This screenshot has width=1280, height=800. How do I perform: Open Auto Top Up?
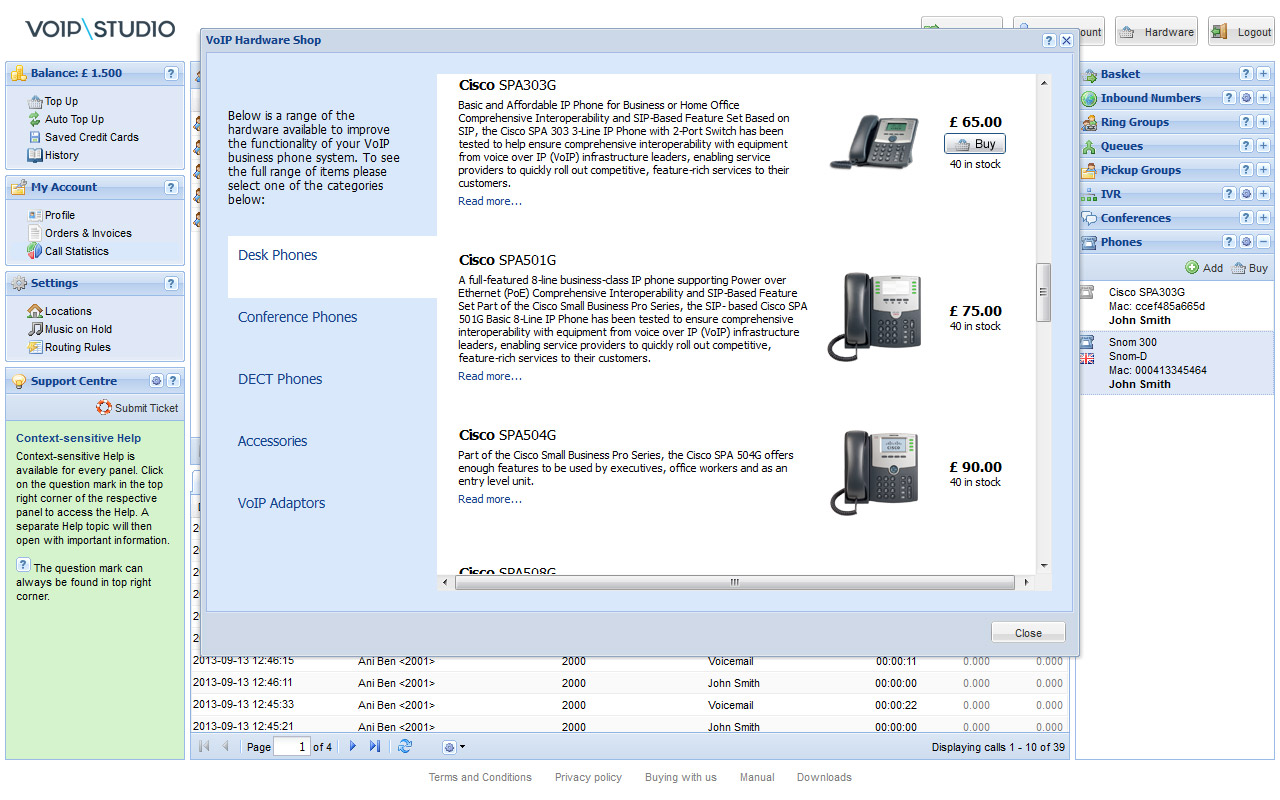pyautogui.click(x=74, y=119)
